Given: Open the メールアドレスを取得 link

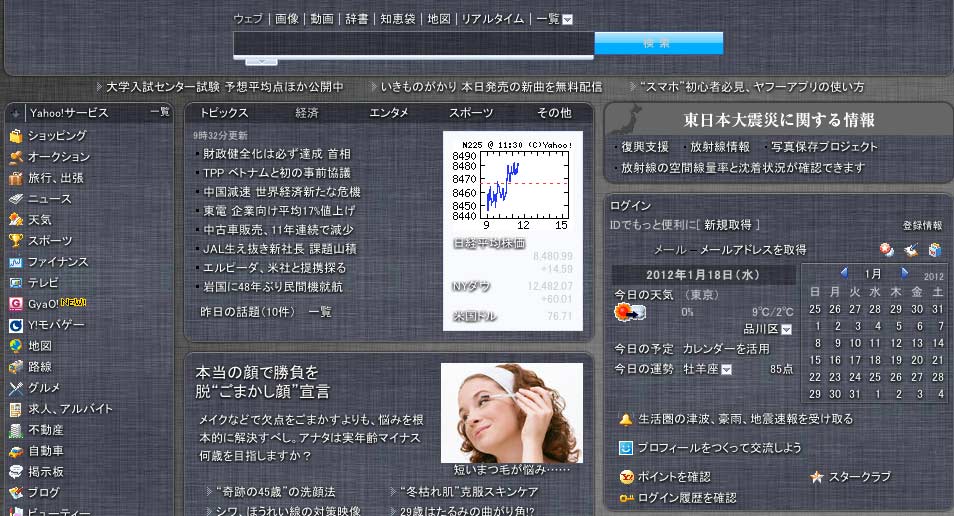Looking at the screenshot, I should 753,249.
